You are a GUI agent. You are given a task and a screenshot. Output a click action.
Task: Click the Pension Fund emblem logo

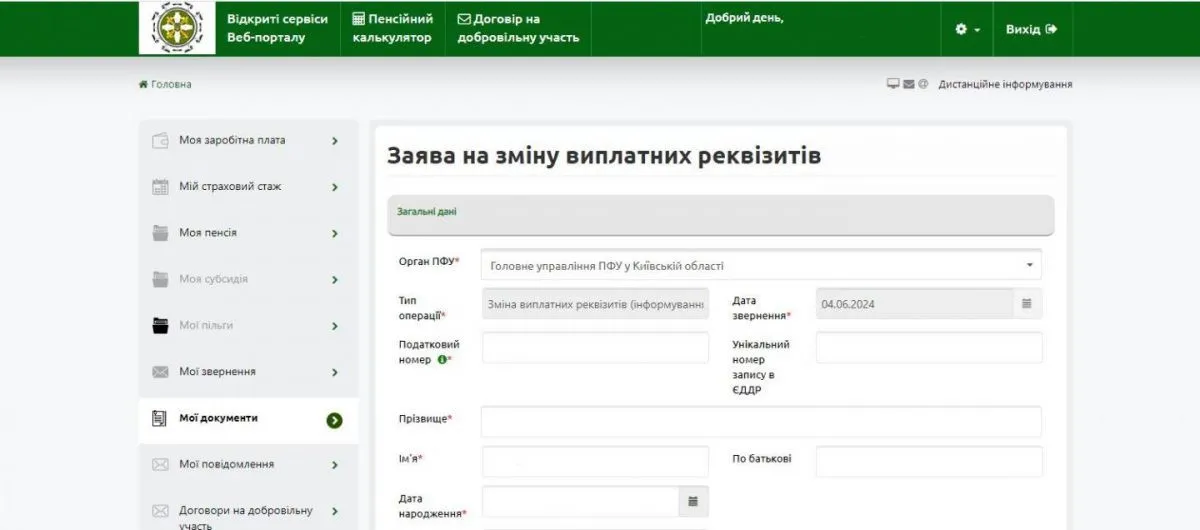[x=177, y=28]
